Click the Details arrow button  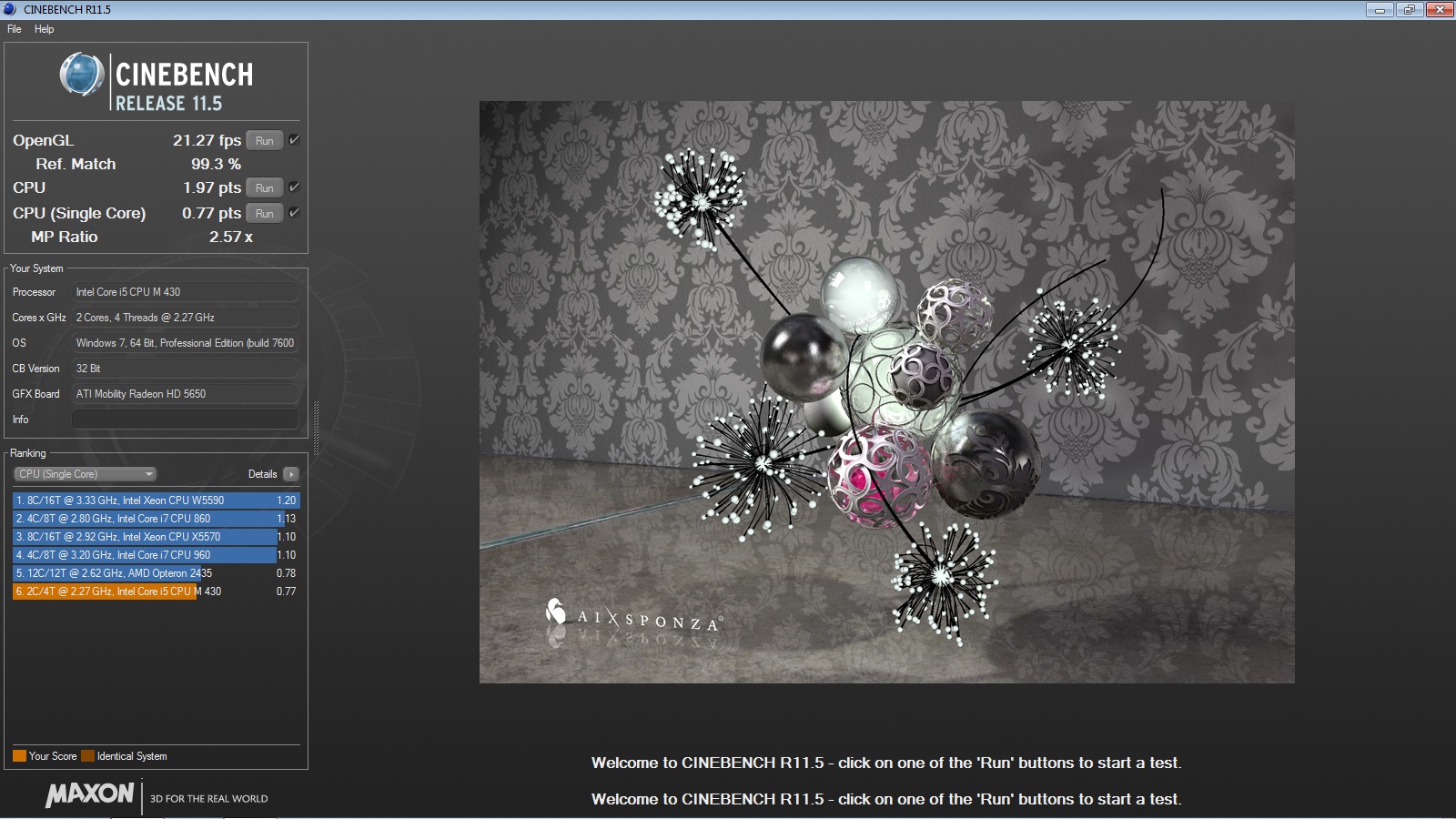[x=291, y=474]
